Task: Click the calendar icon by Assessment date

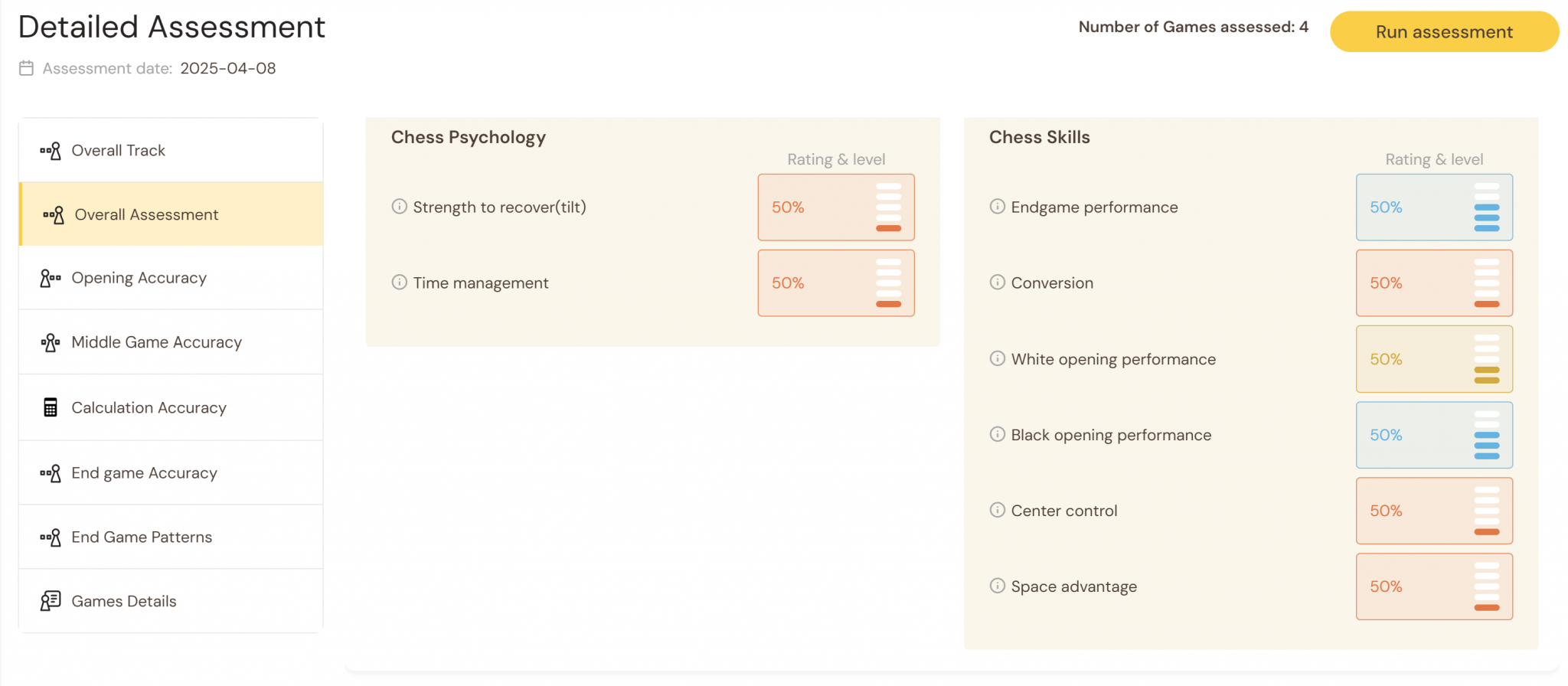Action: (26, 68)
